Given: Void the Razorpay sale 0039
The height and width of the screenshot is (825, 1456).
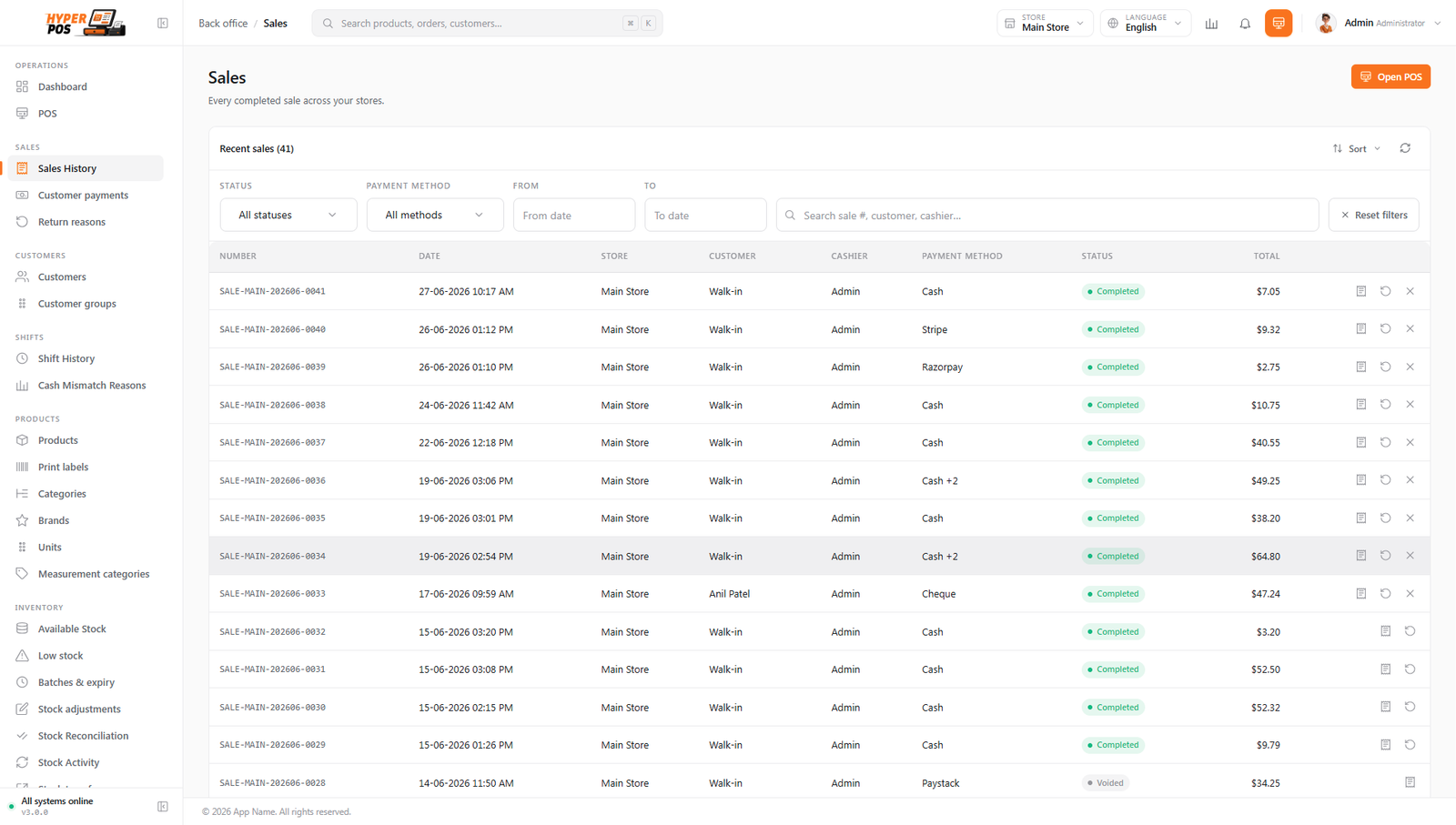Looking at the screenshot, I should click(x=1410, y=367).
